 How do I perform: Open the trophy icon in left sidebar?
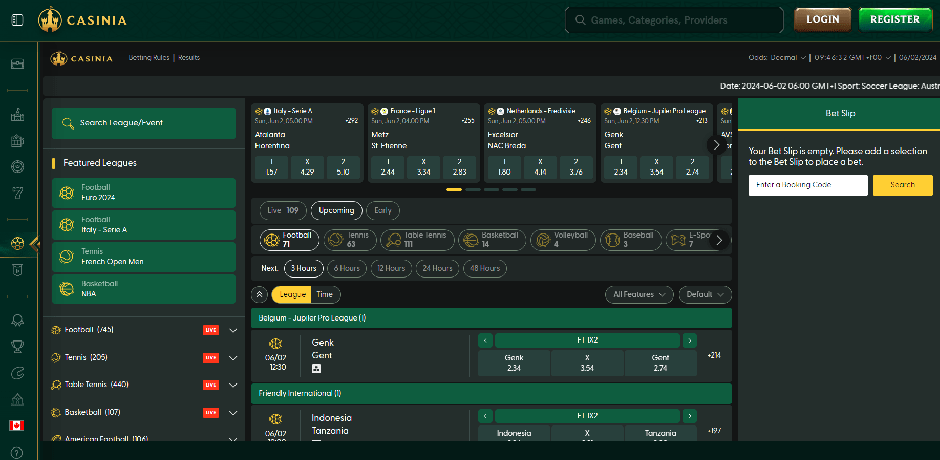coord(17,346)
